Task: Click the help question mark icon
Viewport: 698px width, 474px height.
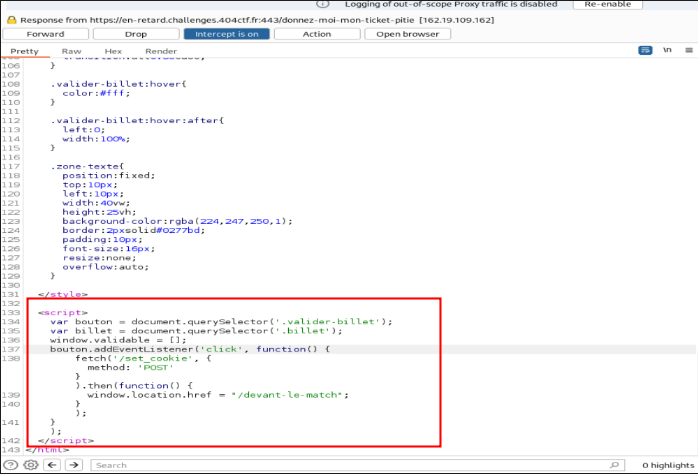Action: pyautogui.click(x=10, y=465)
